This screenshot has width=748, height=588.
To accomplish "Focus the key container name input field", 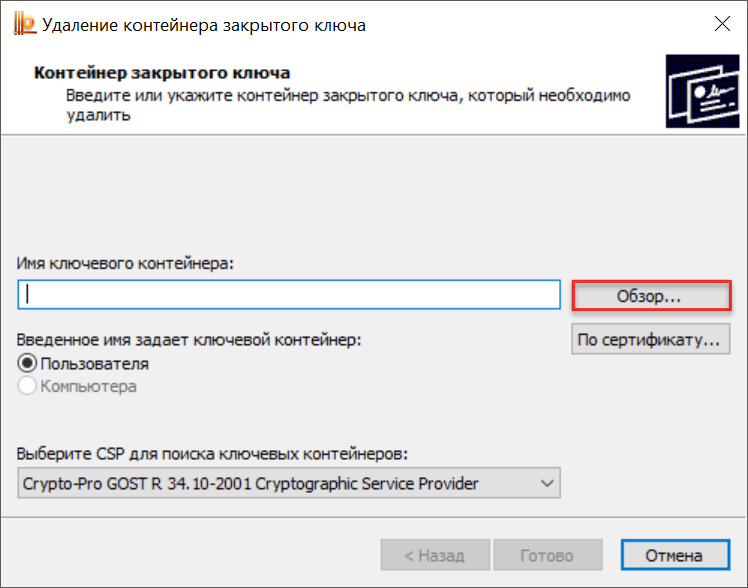I will tap(288, 295).
